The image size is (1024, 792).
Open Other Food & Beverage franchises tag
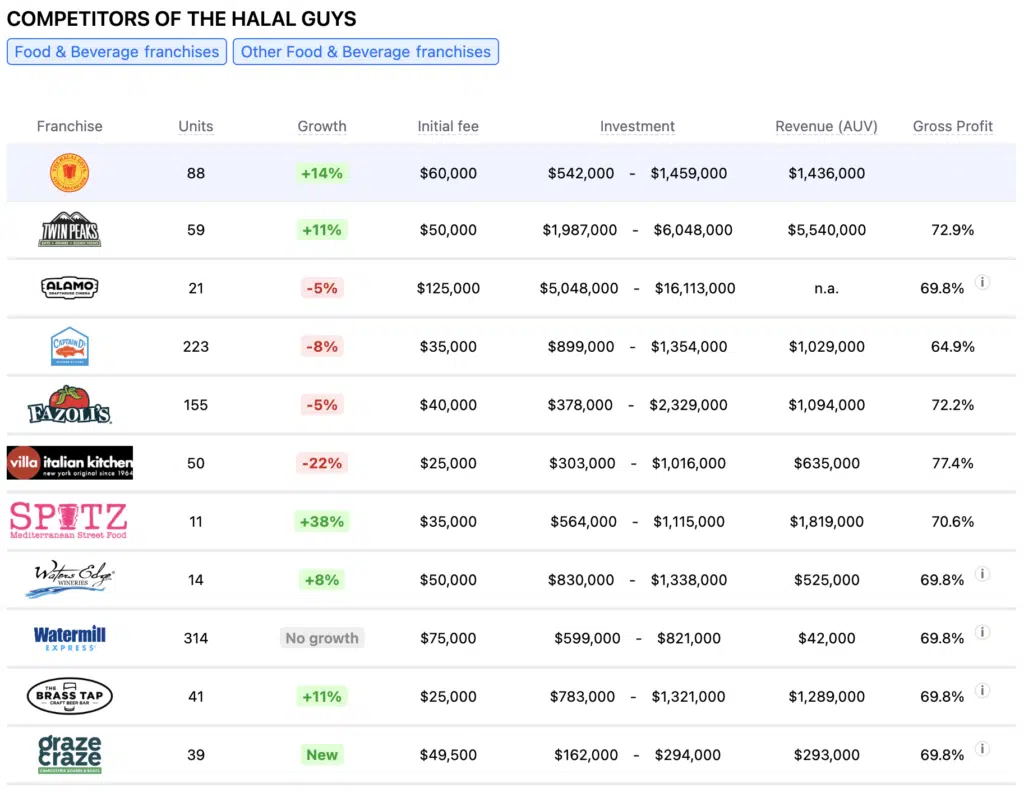pos(366,52)
